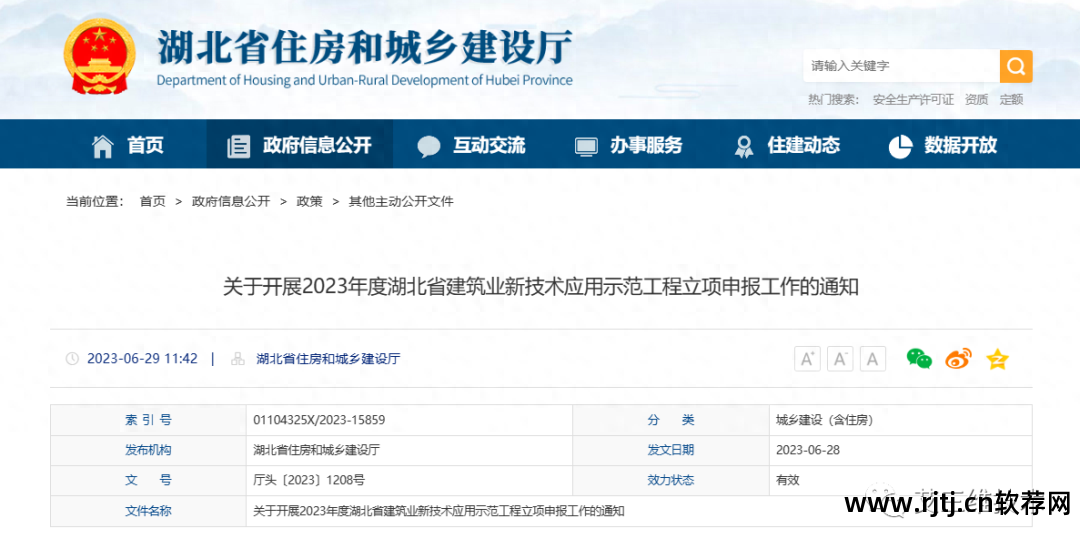Click the orange search magnifier button

pos(1016,66)
